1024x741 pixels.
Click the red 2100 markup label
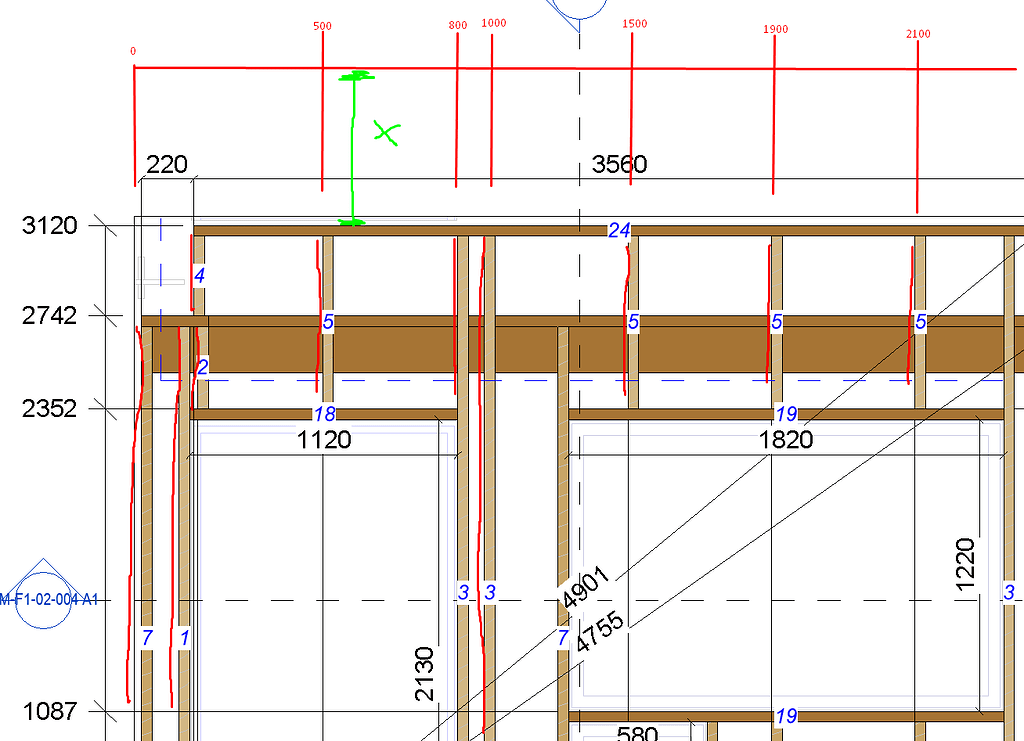918,34
